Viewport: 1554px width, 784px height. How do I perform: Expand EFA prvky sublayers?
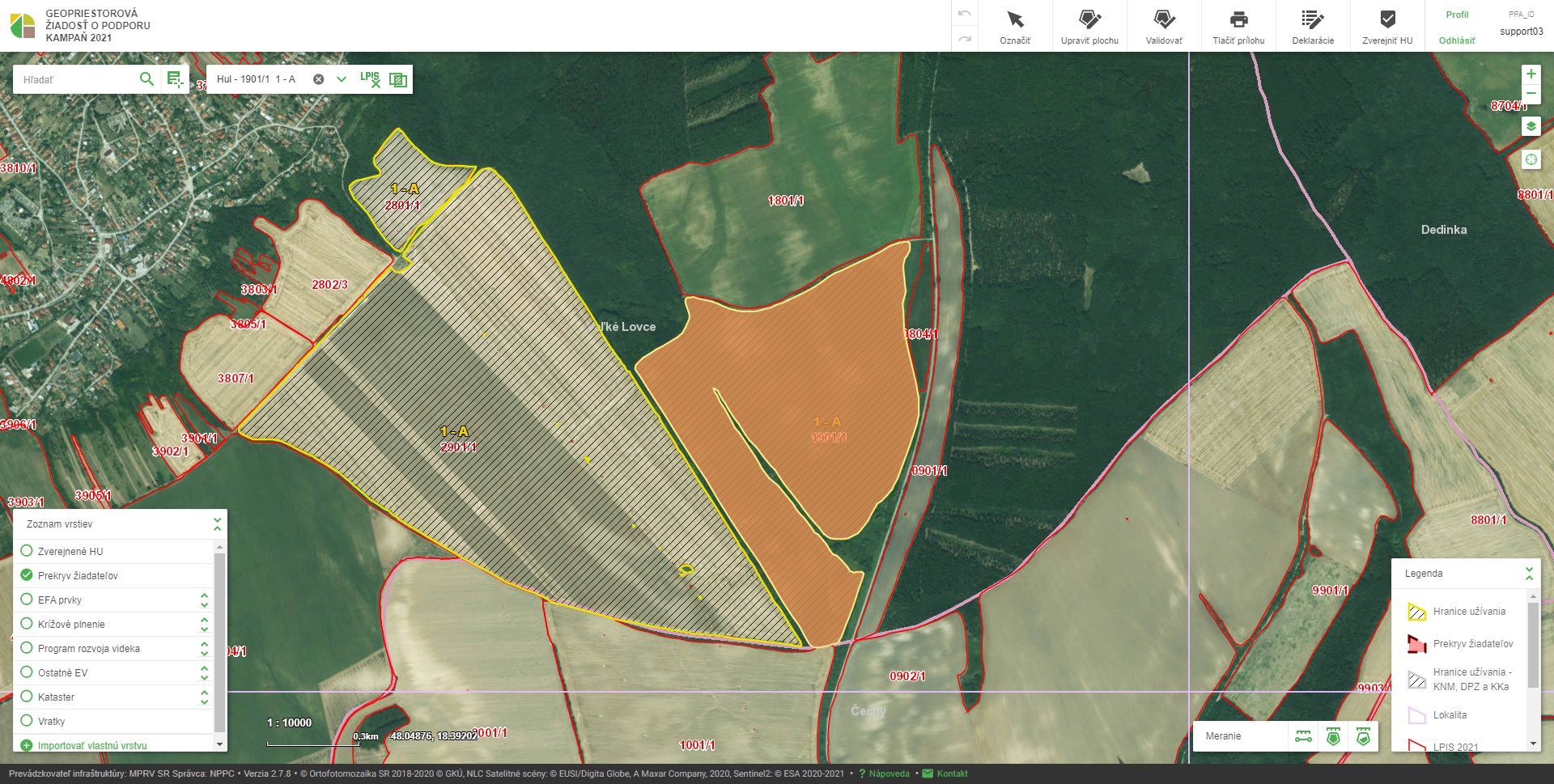pyautogui.click(x=204, y=600)
